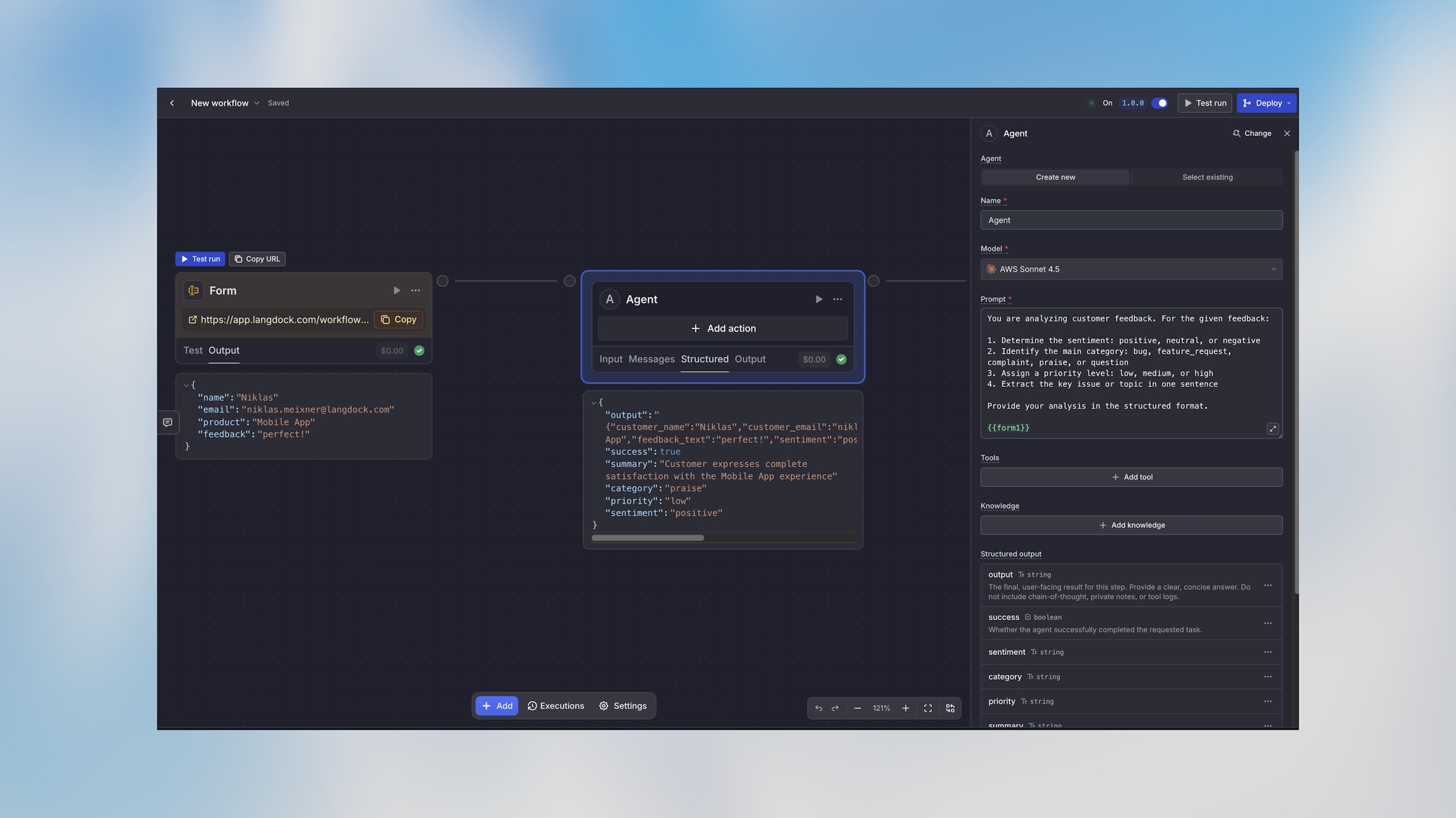Click the fit-to-screen icon

coord(928,708)
